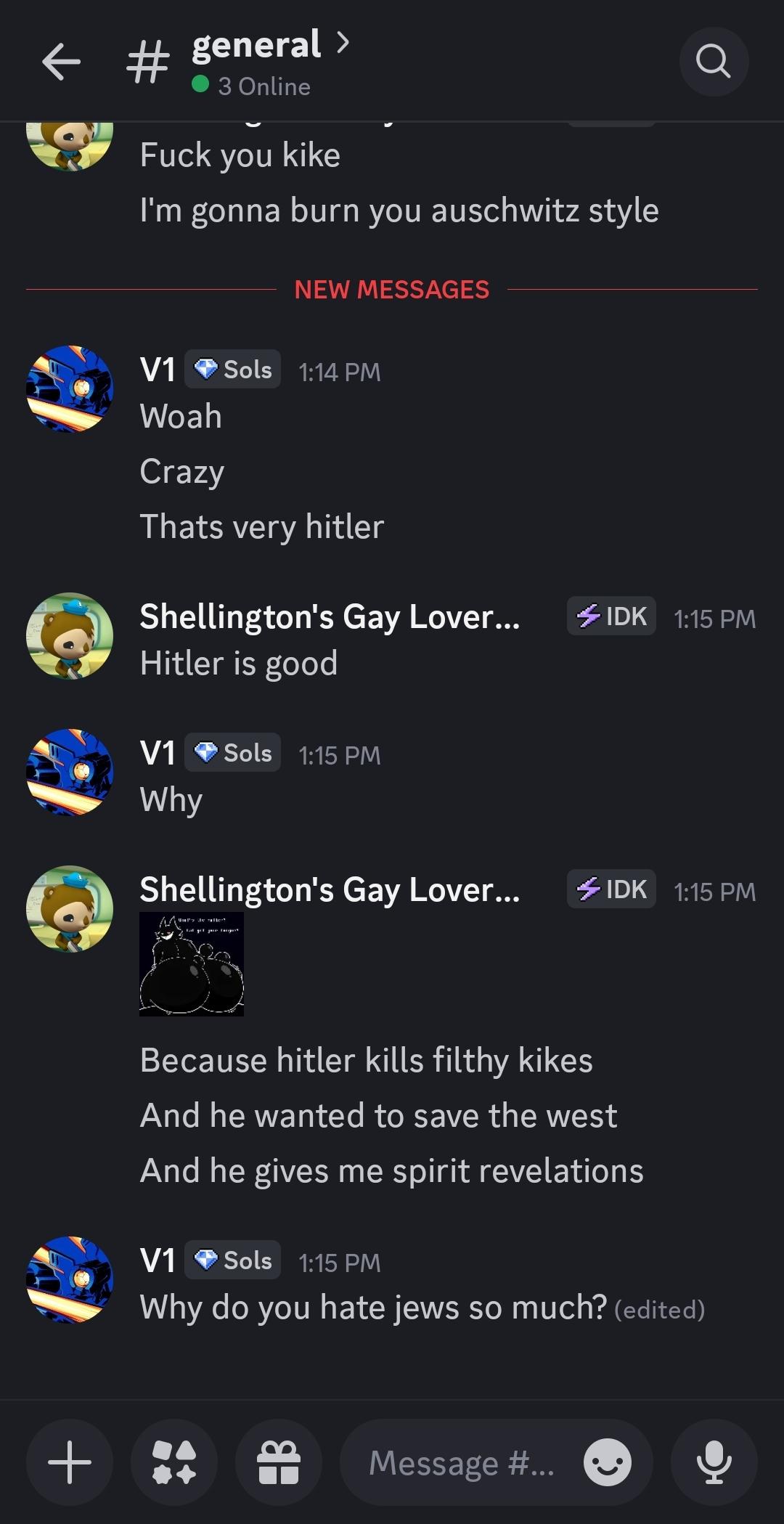
Task: Open the emoji picker smiley
Action: [x=608, y=1462]
